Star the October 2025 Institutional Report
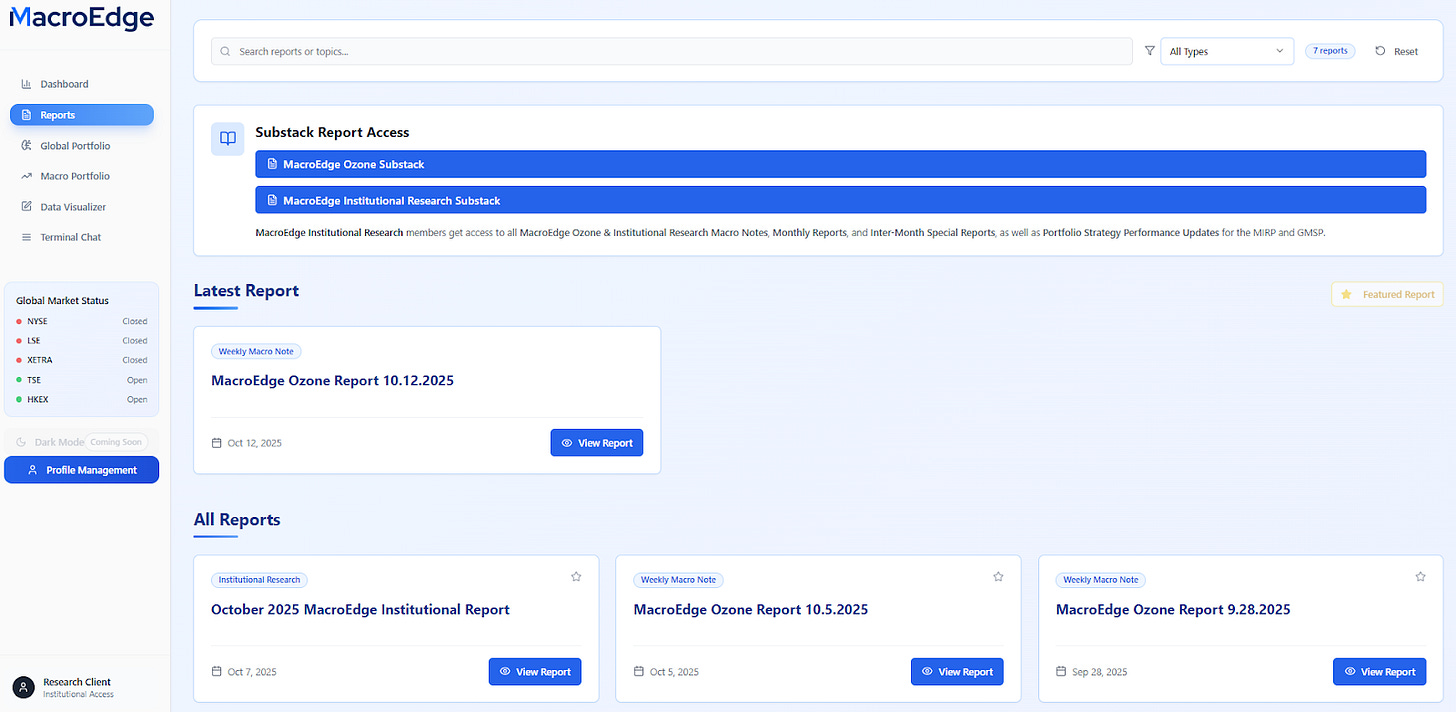 point(576,576)
